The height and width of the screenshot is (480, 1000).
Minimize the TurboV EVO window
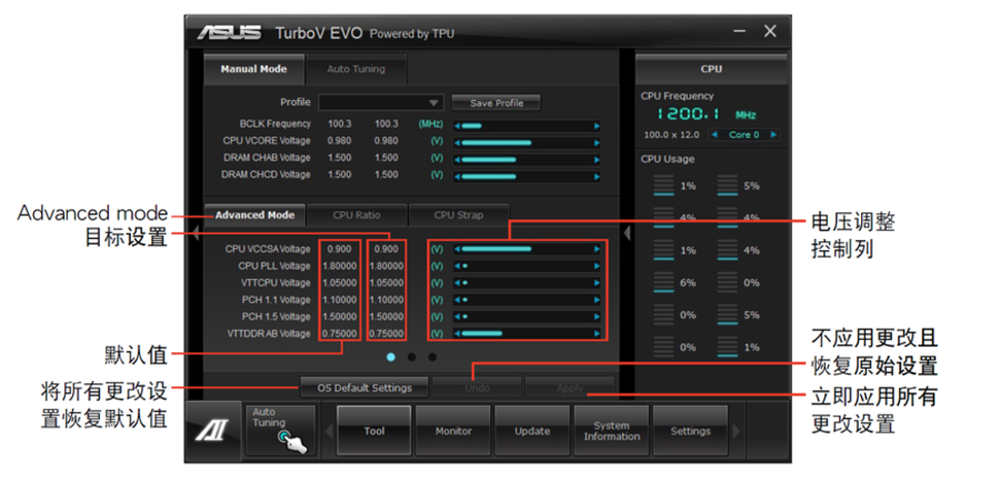(x=740, y=32)
